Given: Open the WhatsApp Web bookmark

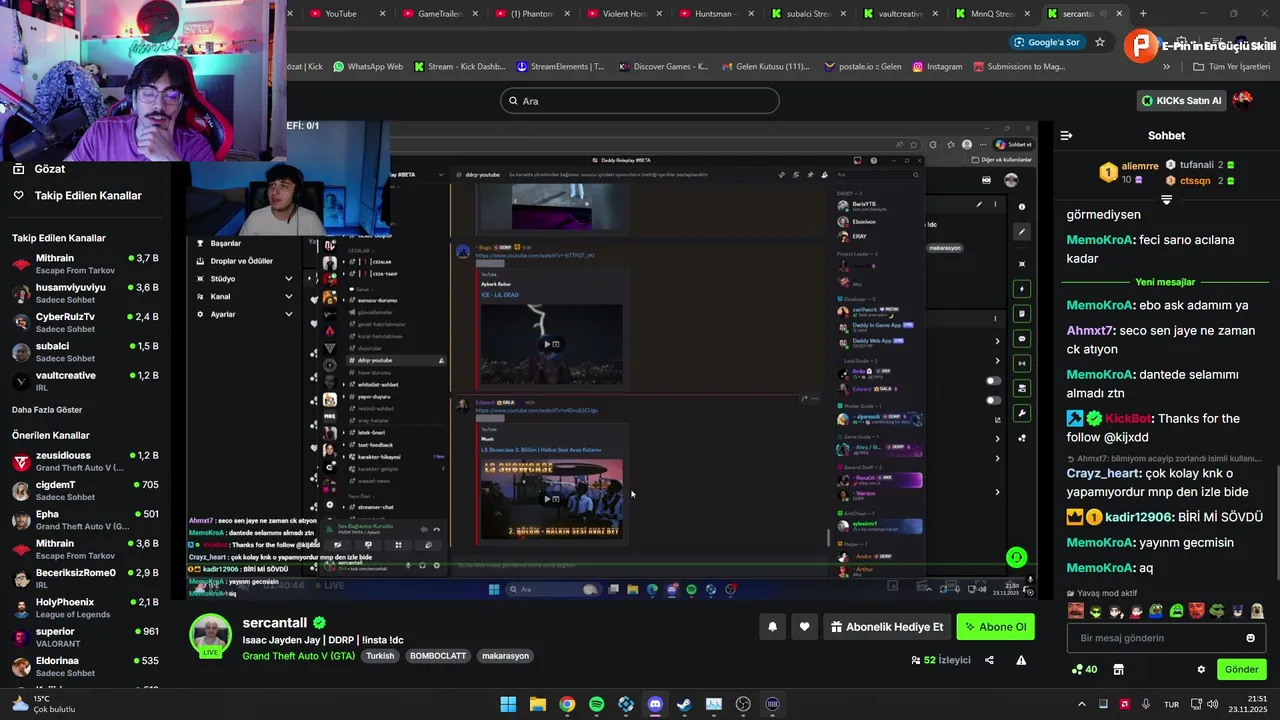Looking at the screenshot, I should pyautogui.click(x=367, y=67).
